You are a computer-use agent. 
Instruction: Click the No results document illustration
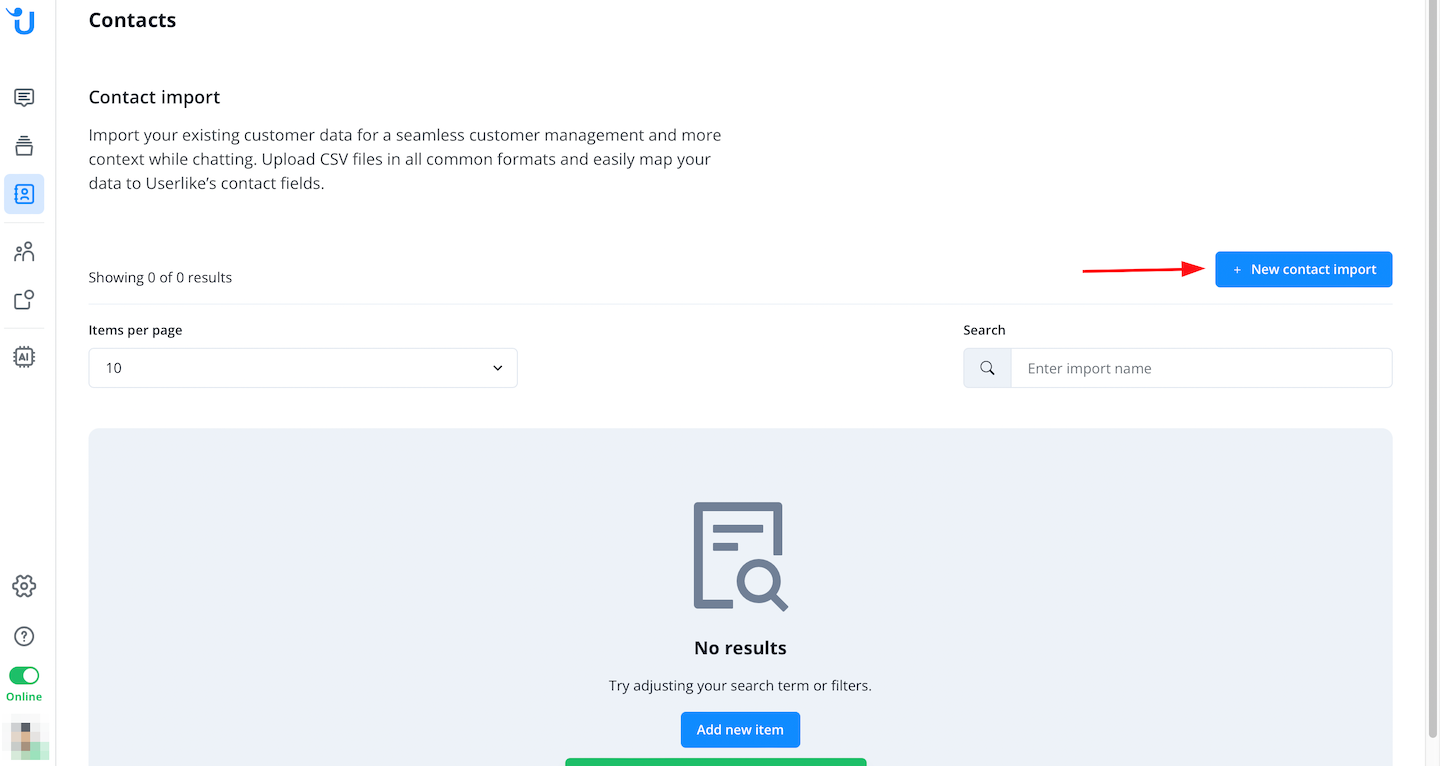pyautogui.click(x=740, y=556)
